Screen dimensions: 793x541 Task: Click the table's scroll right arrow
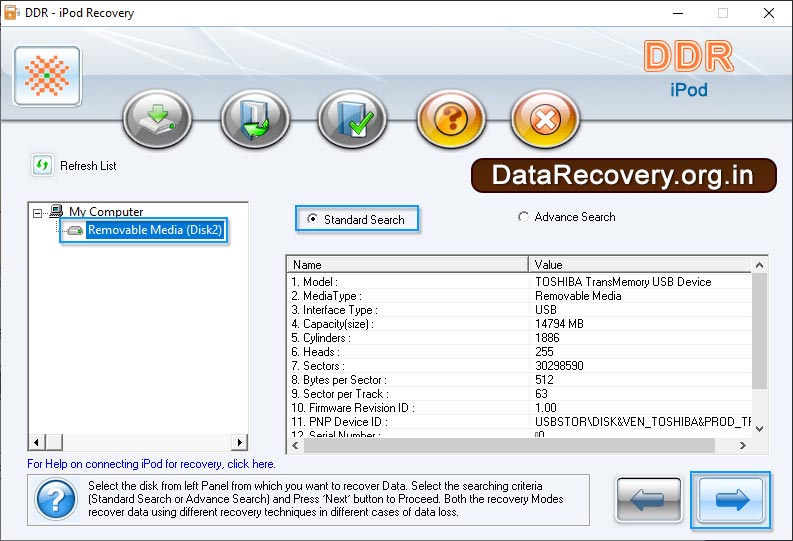(x=742, y=445)
